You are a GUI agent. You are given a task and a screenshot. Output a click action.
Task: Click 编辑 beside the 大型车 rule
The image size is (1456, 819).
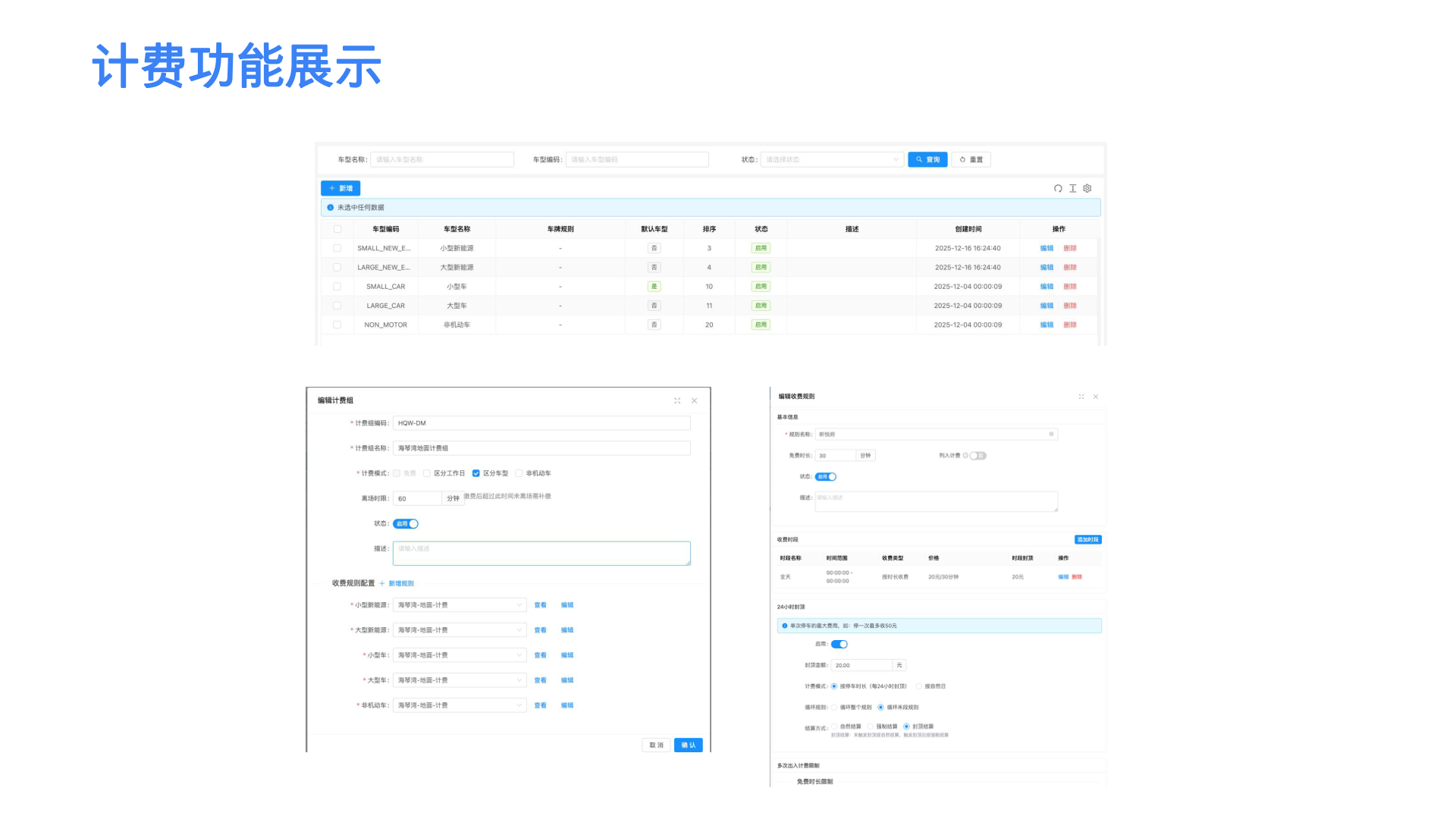pos(567,680)
